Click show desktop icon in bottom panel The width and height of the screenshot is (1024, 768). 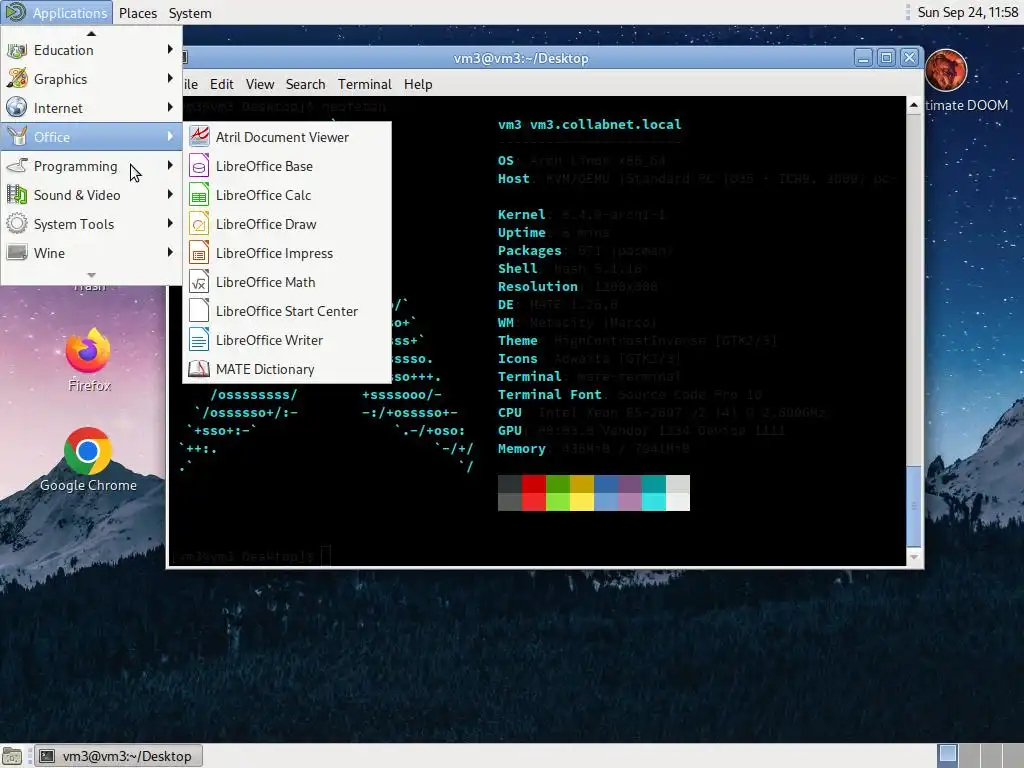coord(12,756)
